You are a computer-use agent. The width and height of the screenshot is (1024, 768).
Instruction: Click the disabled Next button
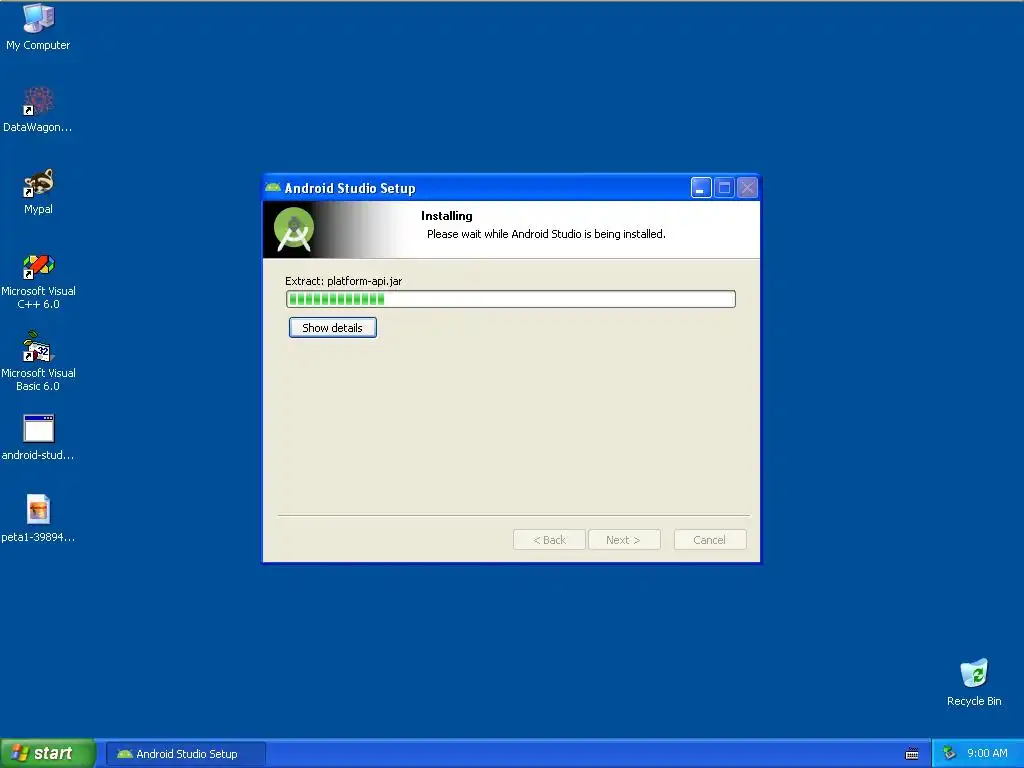coord(624,540)
